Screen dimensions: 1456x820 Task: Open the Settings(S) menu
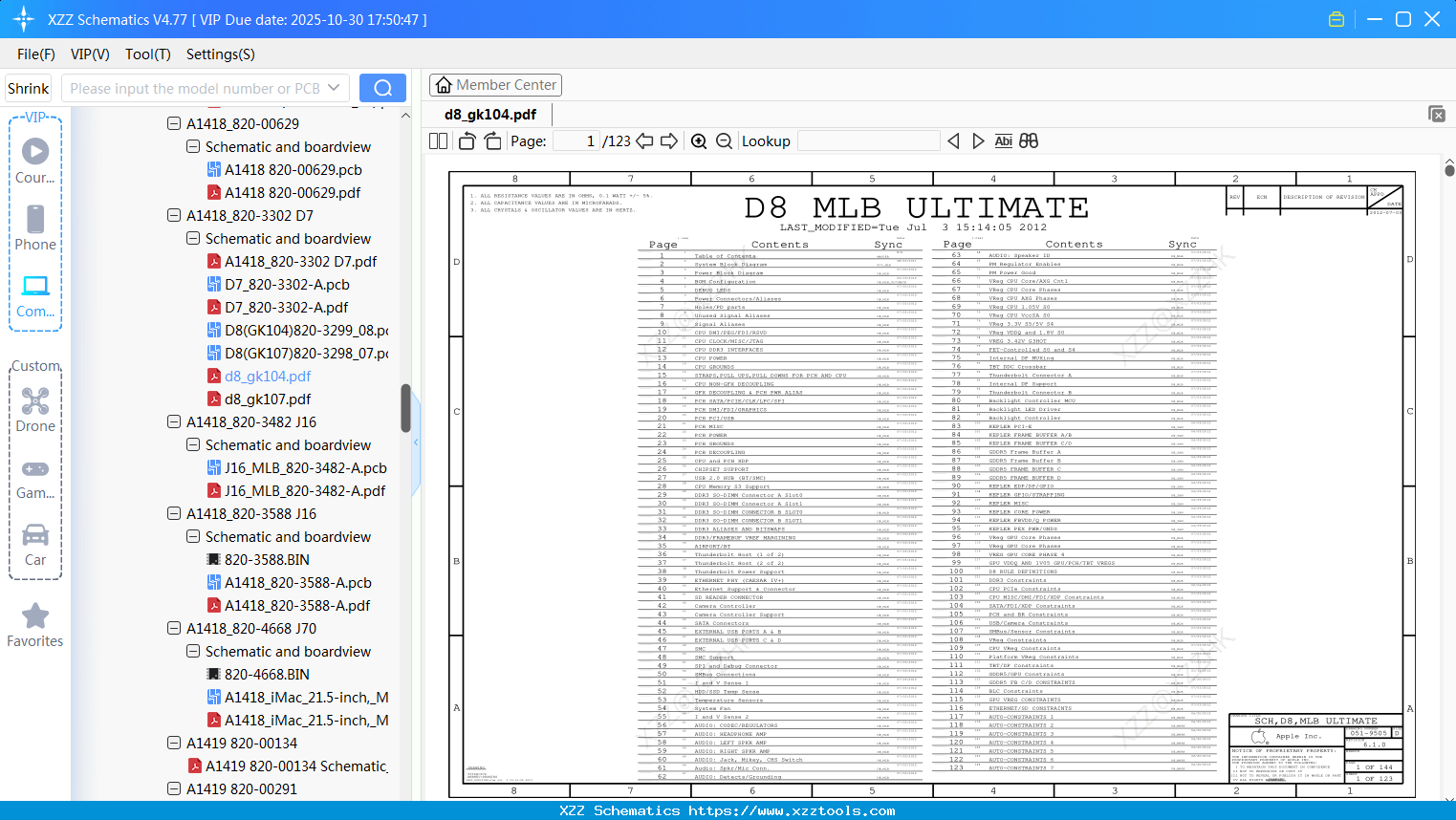pyautogui.click(x=220, y=54)
